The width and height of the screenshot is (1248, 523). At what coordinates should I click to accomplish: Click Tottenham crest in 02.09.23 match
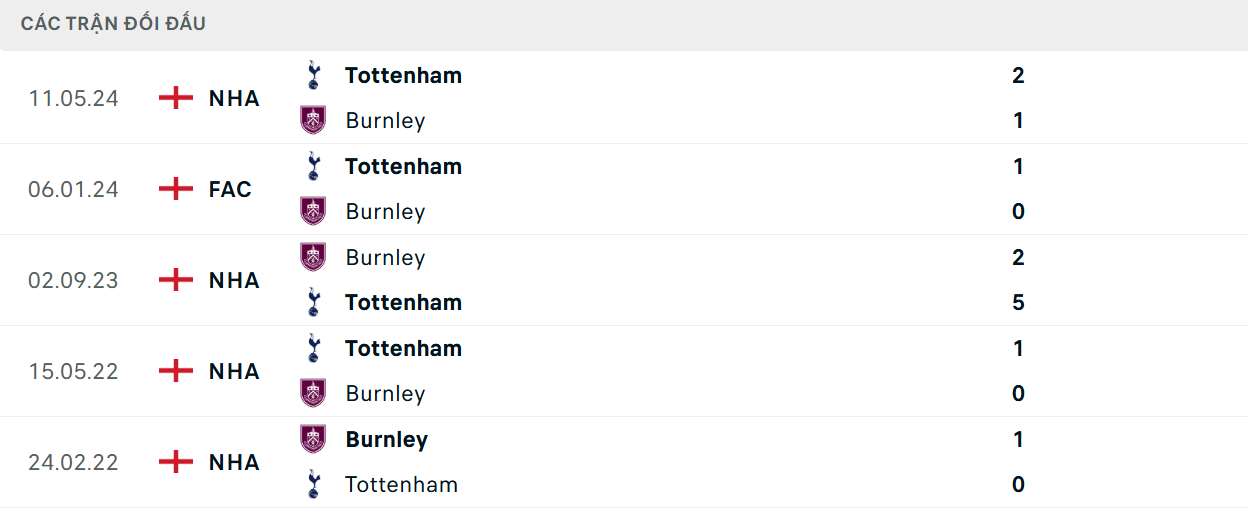click(313, 302)
